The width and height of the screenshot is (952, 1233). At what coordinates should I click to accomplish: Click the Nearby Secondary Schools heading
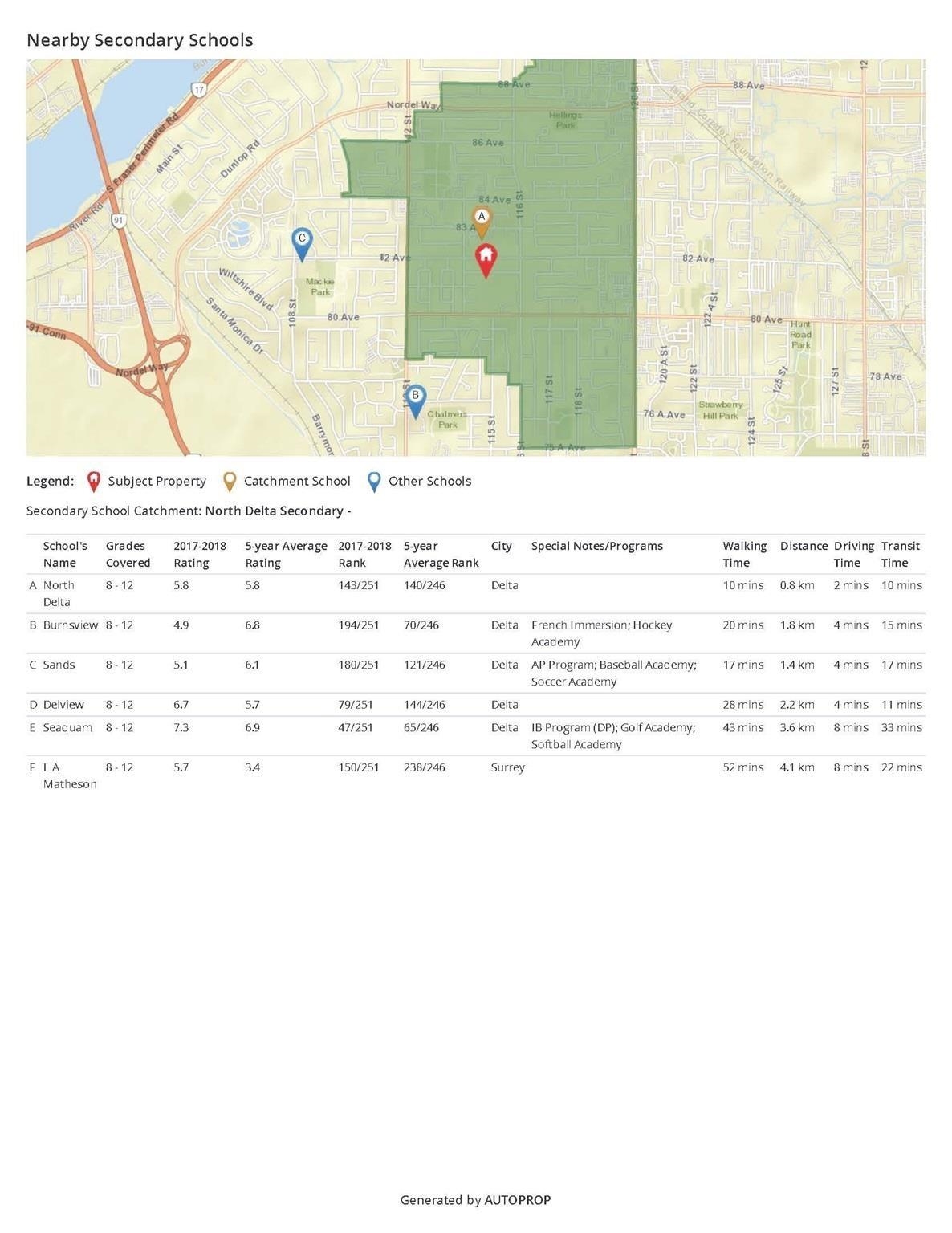click(140, 40)
